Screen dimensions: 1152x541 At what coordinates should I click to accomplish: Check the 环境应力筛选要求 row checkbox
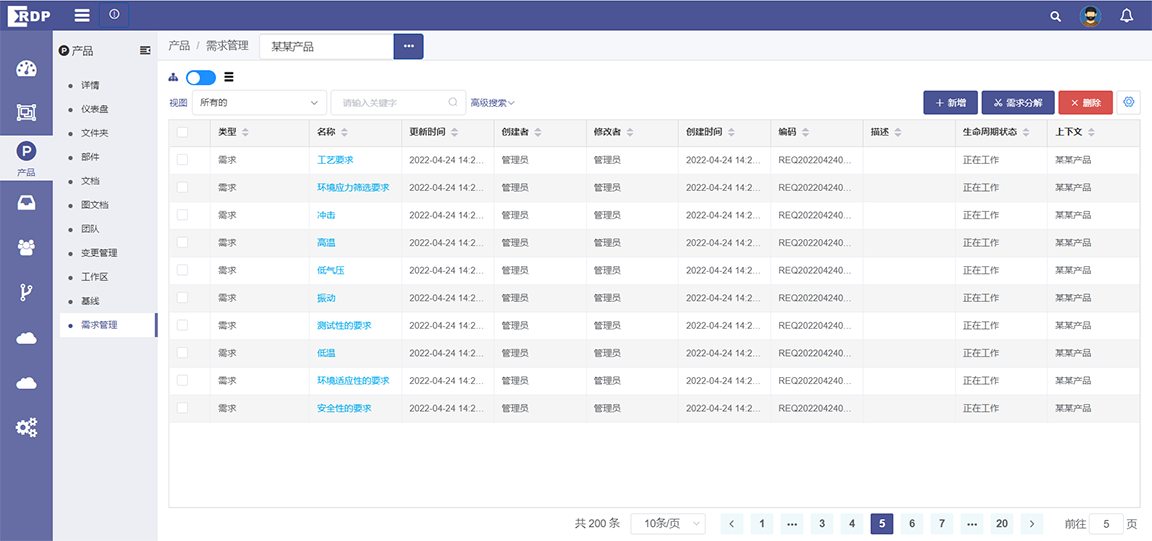[182, 187]
